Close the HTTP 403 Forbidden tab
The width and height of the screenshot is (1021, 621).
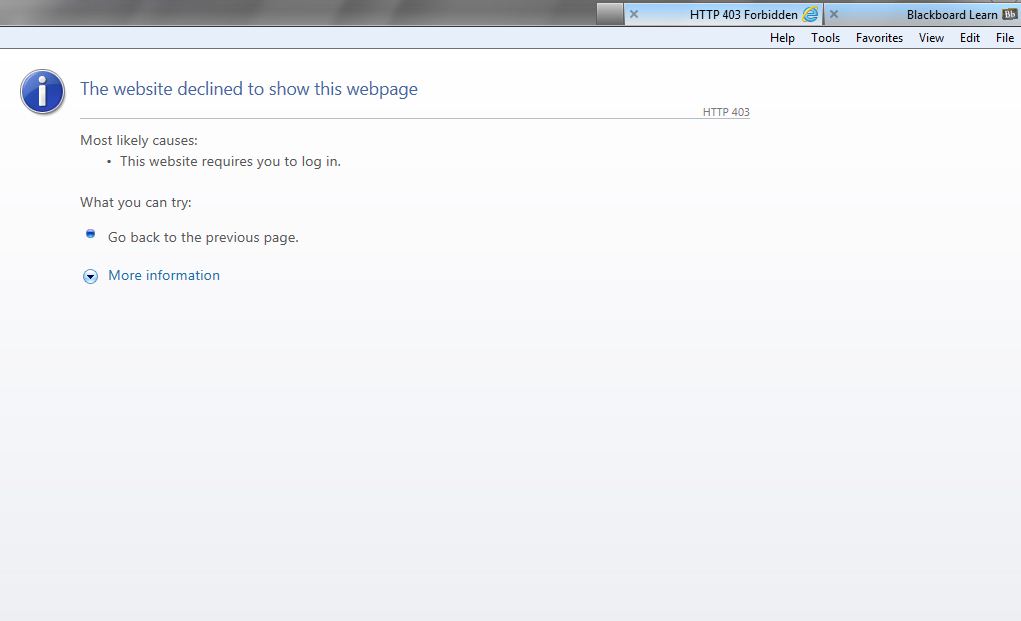pos(634,14)
